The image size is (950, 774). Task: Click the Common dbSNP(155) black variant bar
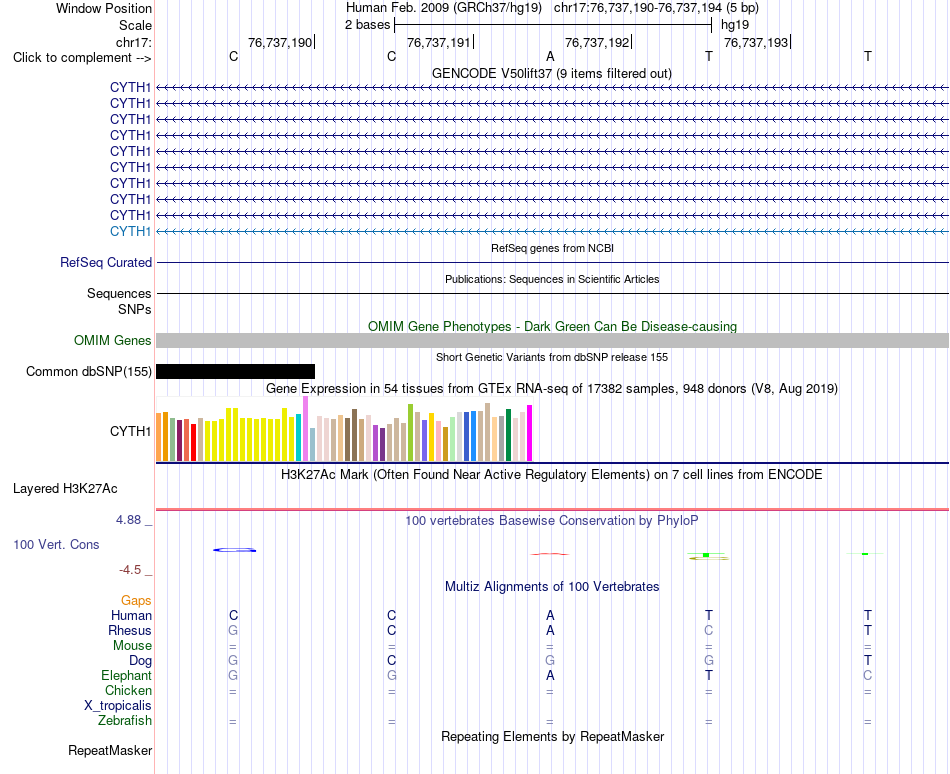(235, 371)
